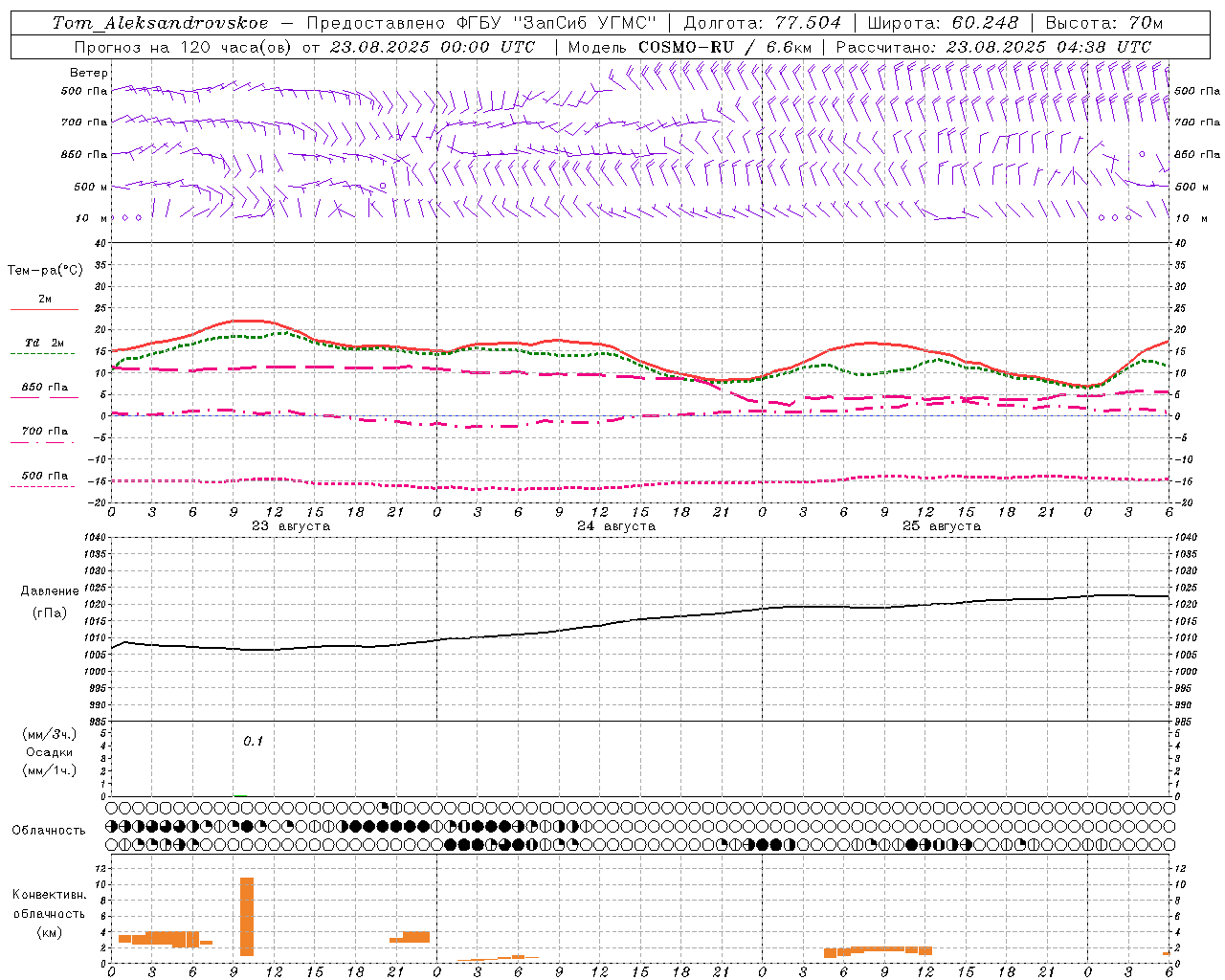
Task: Click the partly filled symbol in top cloudiness row
Action: click(x=384, y=808)
